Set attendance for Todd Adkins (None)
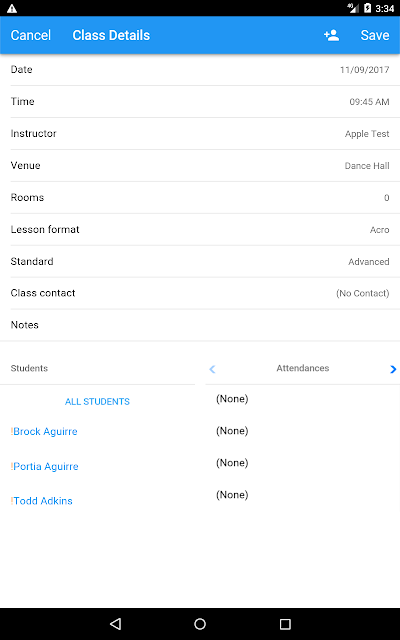The width and height of the screenshot is (400, 640). tap(232, 495)
